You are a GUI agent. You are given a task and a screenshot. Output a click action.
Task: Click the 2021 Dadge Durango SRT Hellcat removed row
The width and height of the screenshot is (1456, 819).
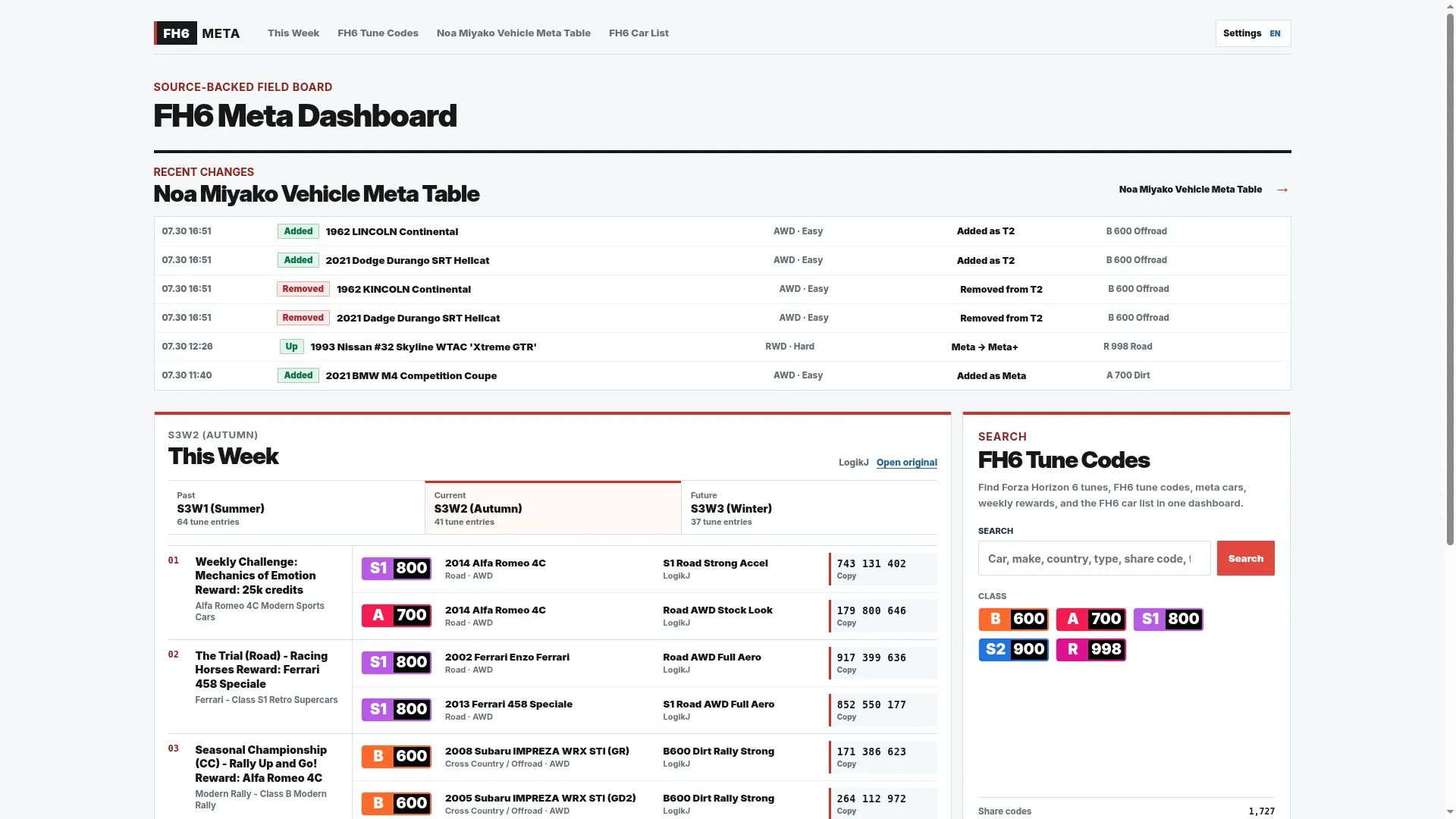(722, 318)
